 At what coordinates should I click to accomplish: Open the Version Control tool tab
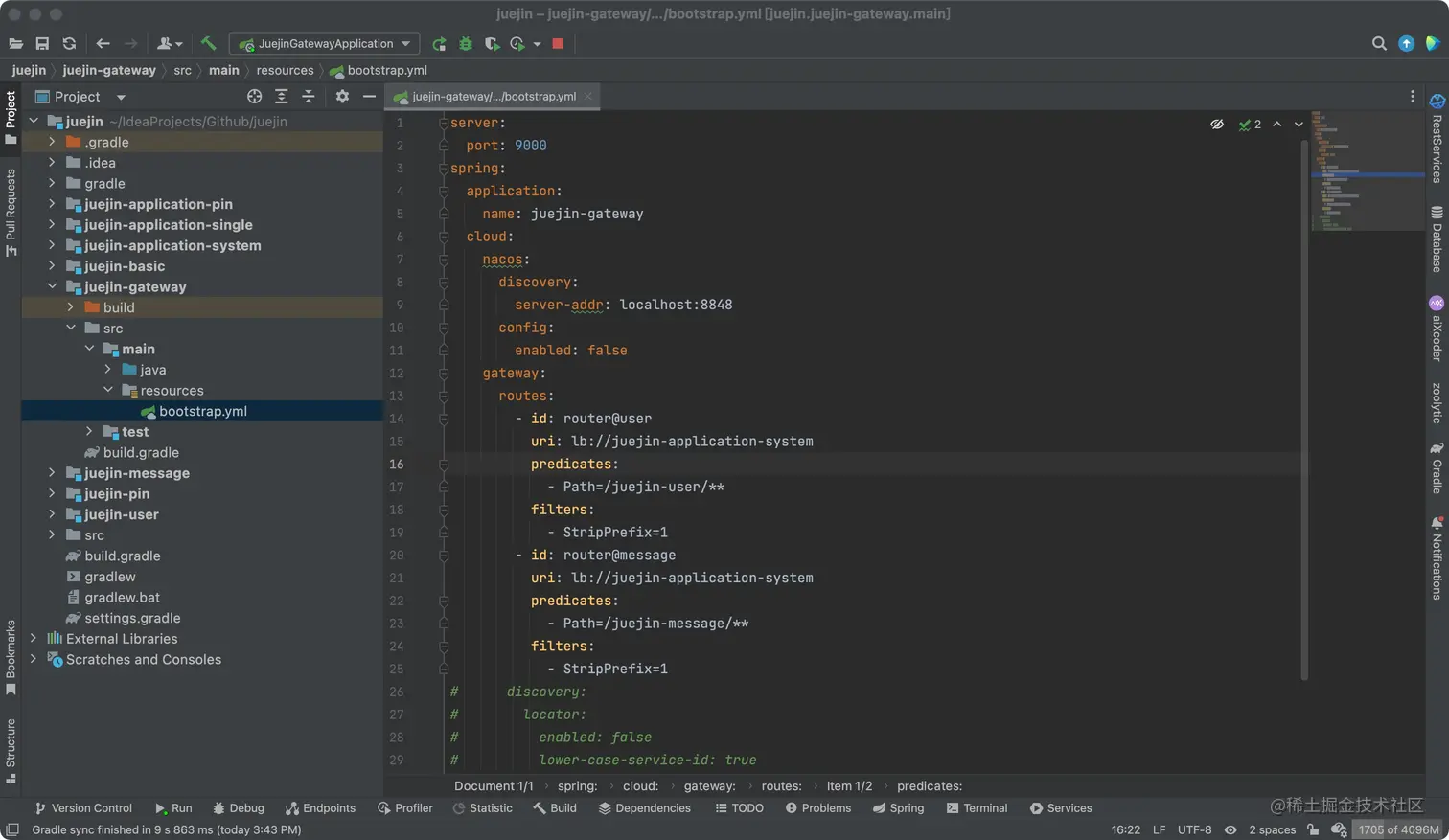point(83,808)
